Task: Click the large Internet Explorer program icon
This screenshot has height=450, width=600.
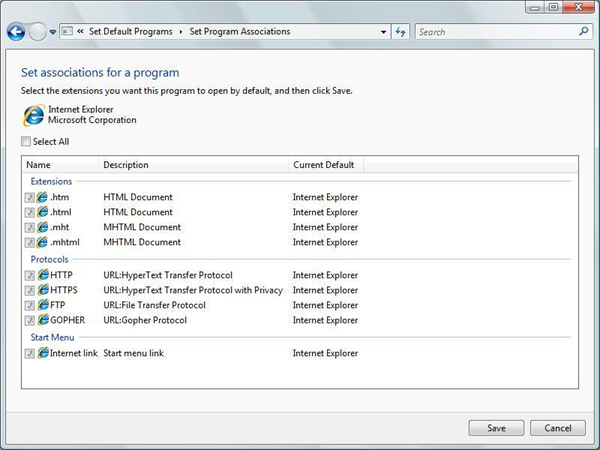Action: click(32, 114)
